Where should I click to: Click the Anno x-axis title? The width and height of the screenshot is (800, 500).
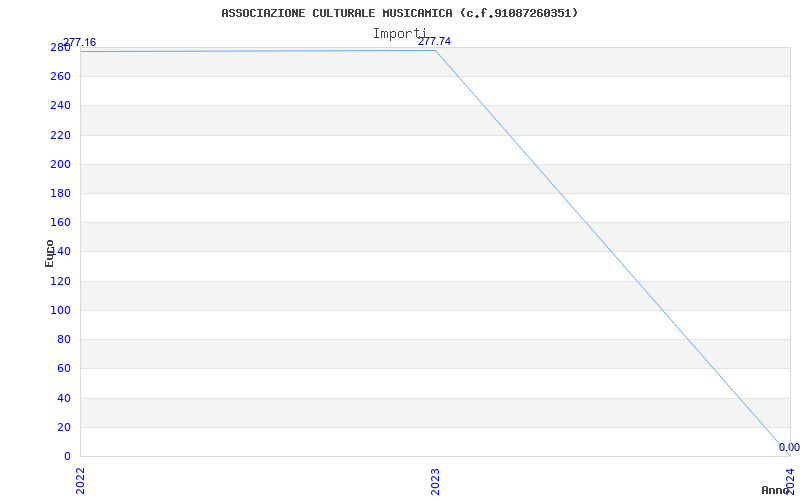point(776,490)
